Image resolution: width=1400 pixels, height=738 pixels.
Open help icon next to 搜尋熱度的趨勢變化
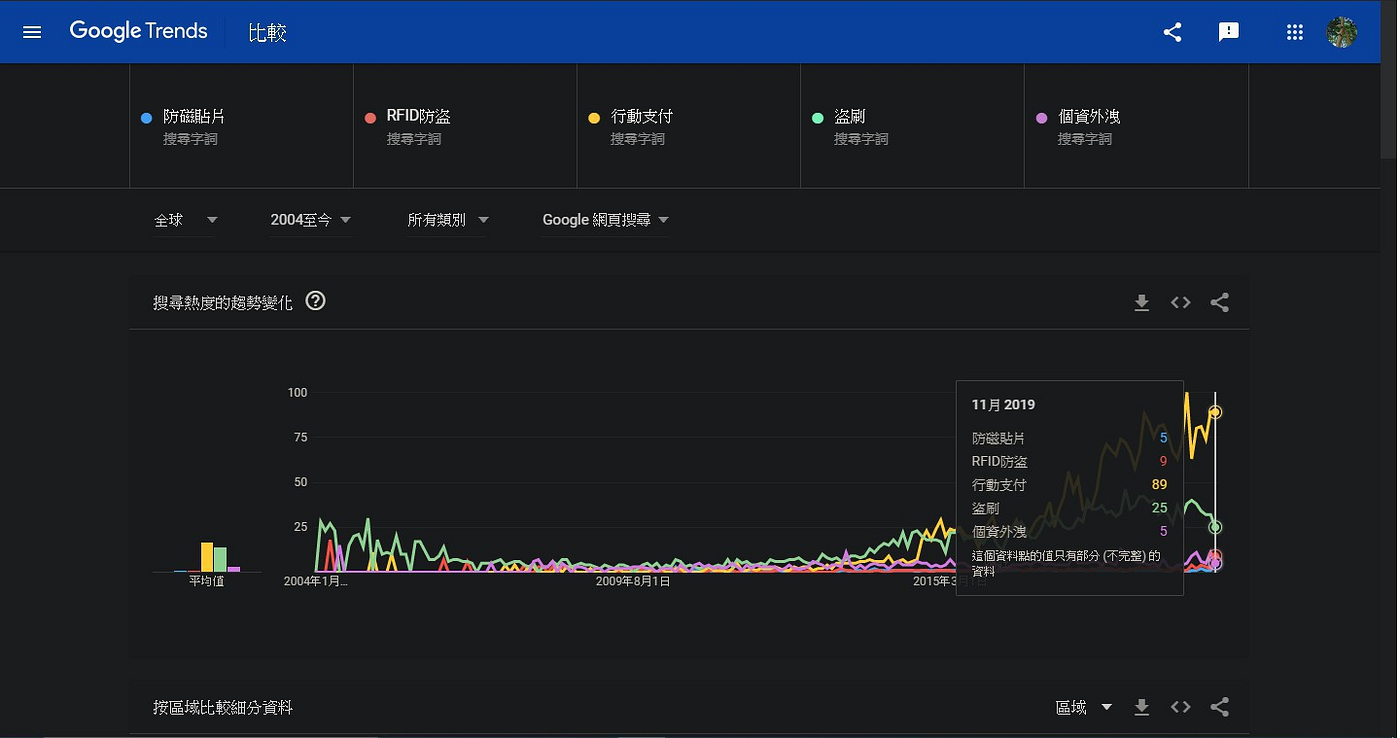316,301
